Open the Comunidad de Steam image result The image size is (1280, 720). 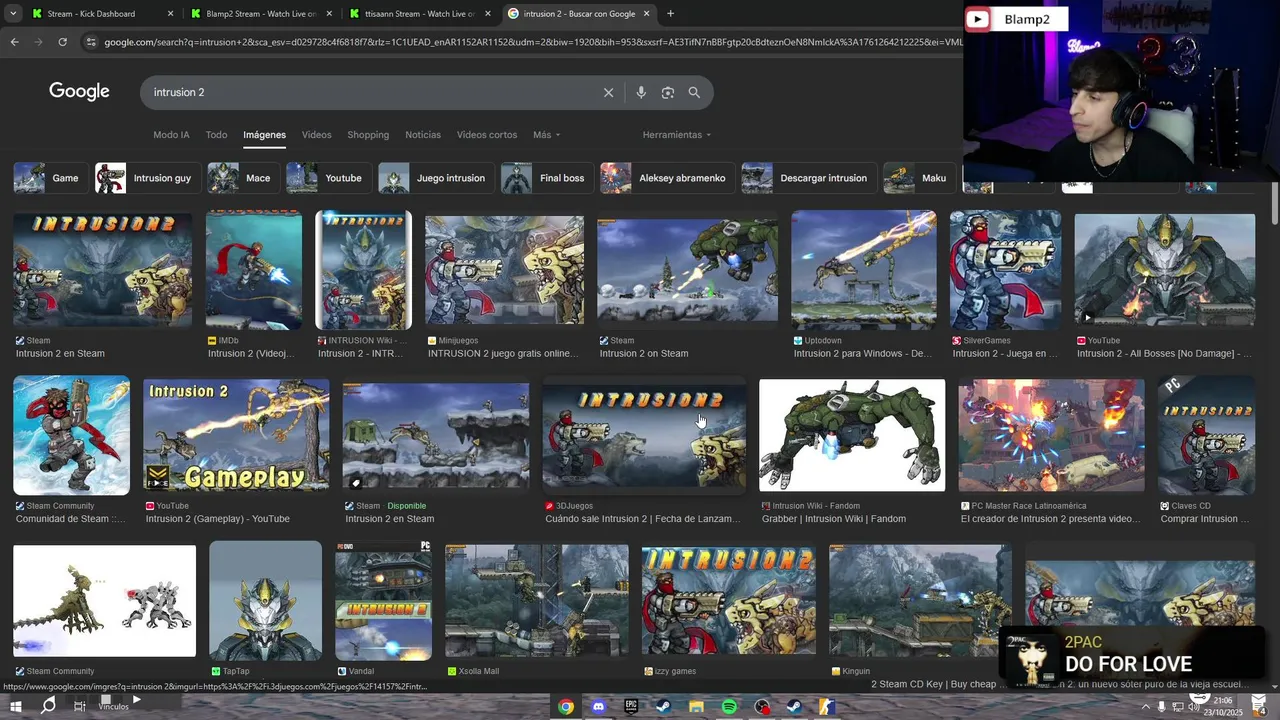tap(71, 435)
